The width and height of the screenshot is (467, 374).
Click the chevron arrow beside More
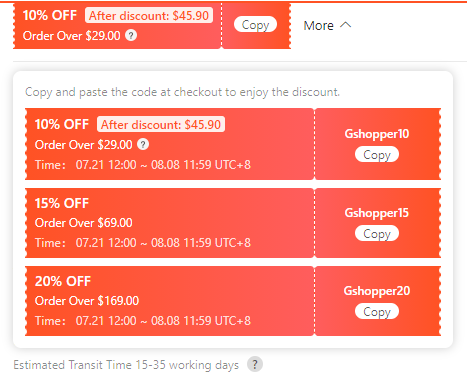[346, 25]
